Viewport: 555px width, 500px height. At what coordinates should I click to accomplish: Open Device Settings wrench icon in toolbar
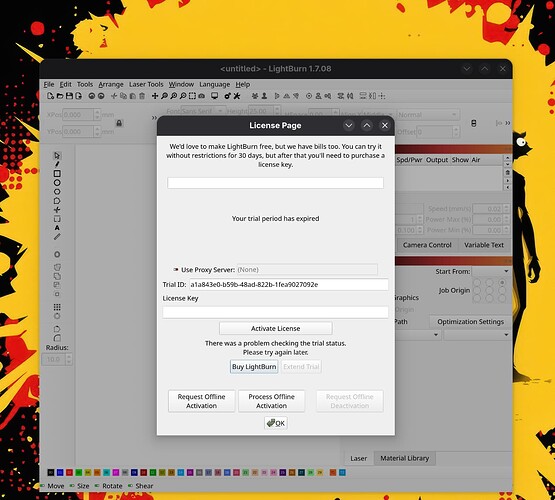coord(237,96)
